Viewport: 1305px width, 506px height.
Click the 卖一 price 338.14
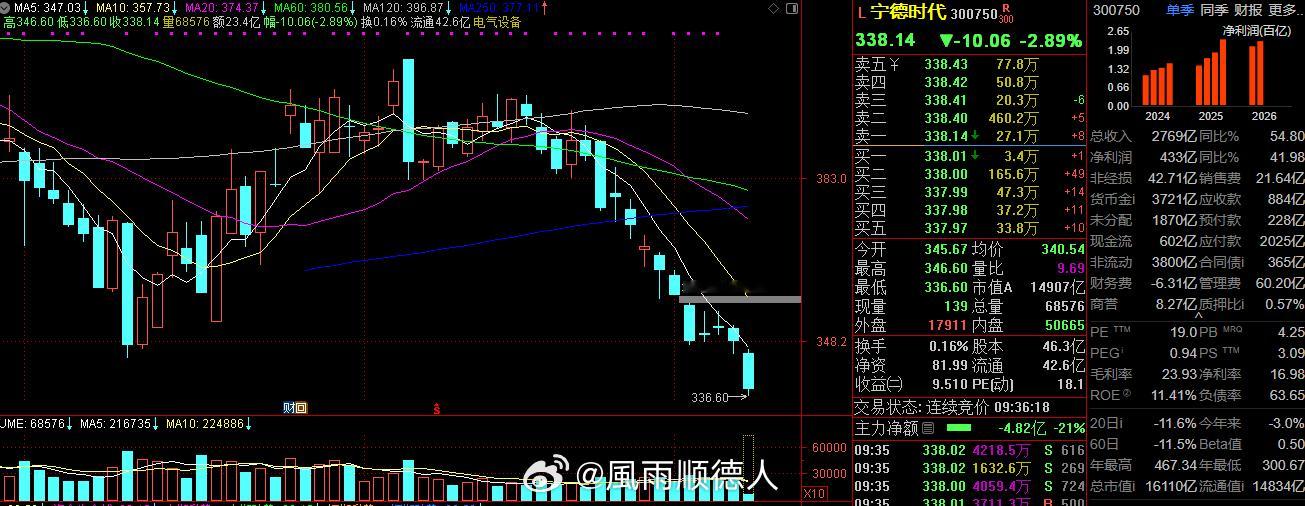click(945, 136)
